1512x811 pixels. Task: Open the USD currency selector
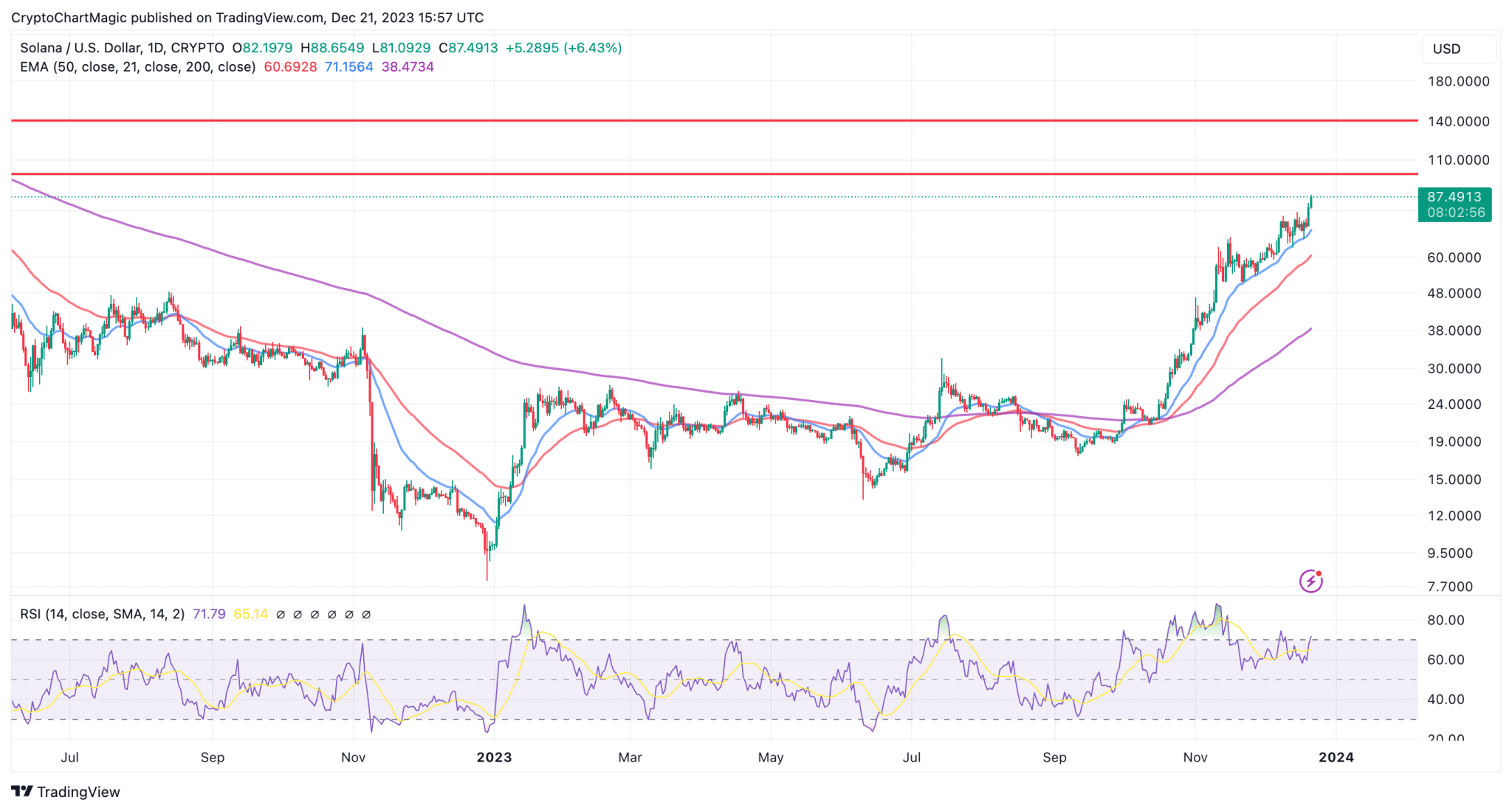pos(1458,49)
